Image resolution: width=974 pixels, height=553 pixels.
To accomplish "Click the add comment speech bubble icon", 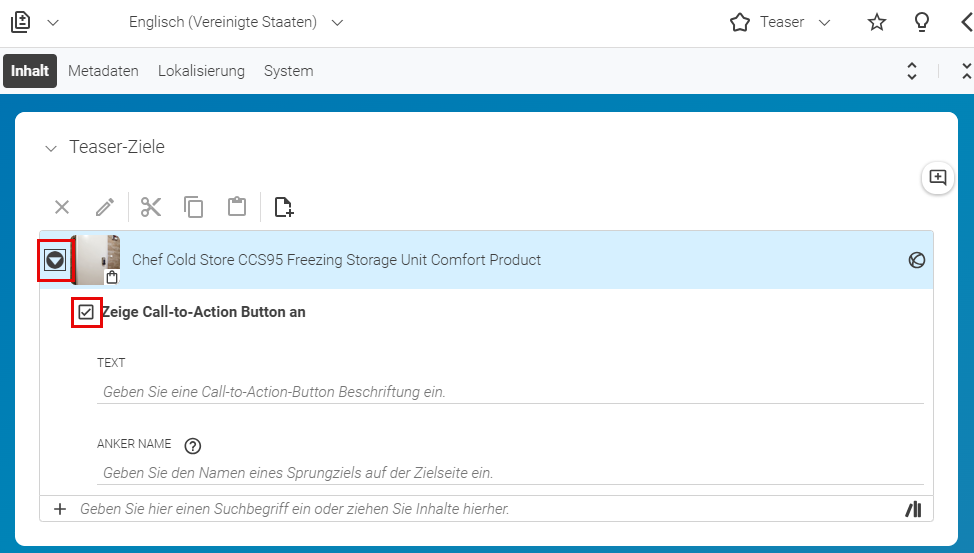I will 937,178.
